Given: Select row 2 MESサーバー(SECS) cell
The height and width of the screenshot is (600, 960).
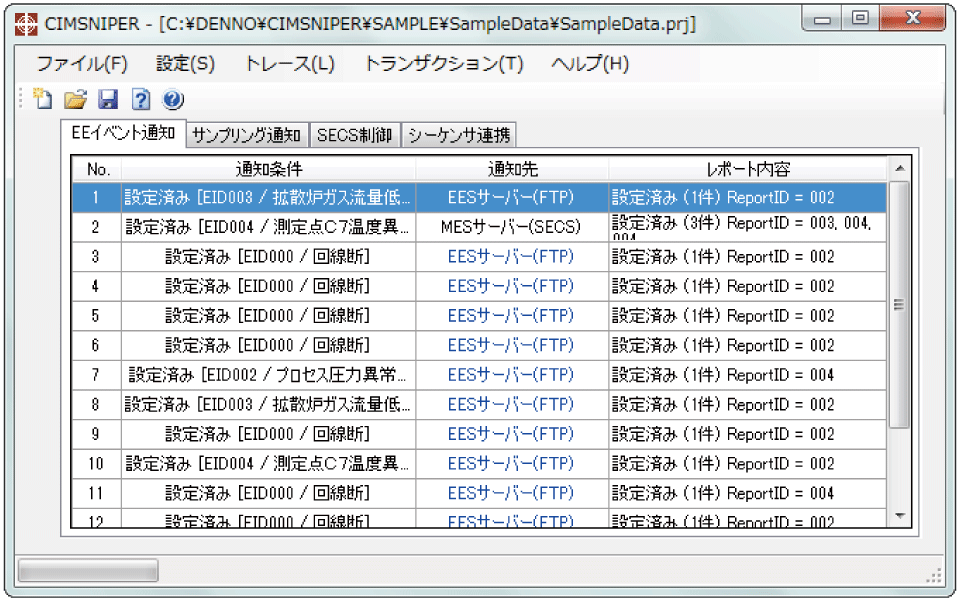Looking at the screenshot, I should tap(511, 227).
